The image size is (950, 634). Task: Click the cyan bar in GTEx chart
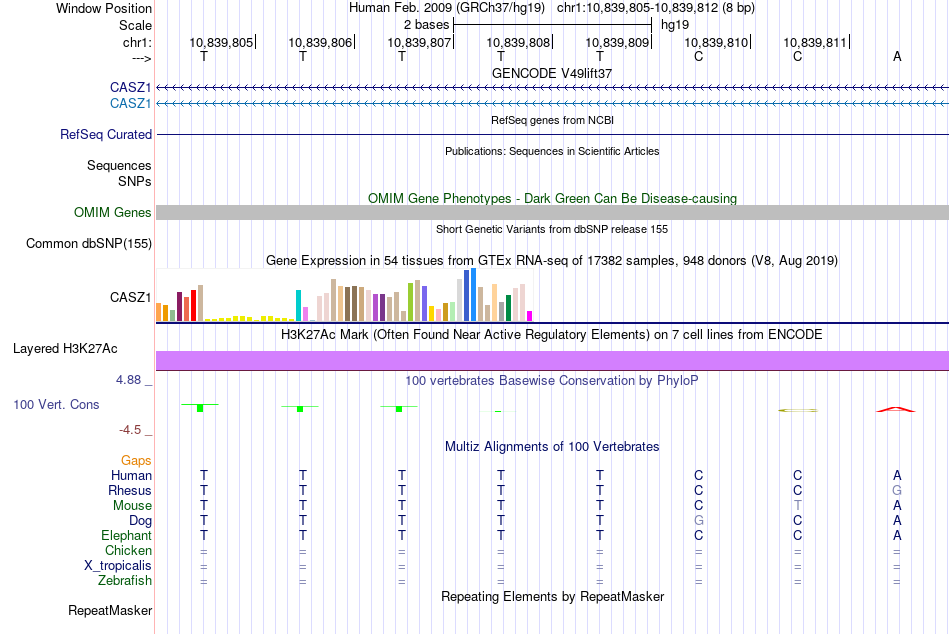(298, 305)
